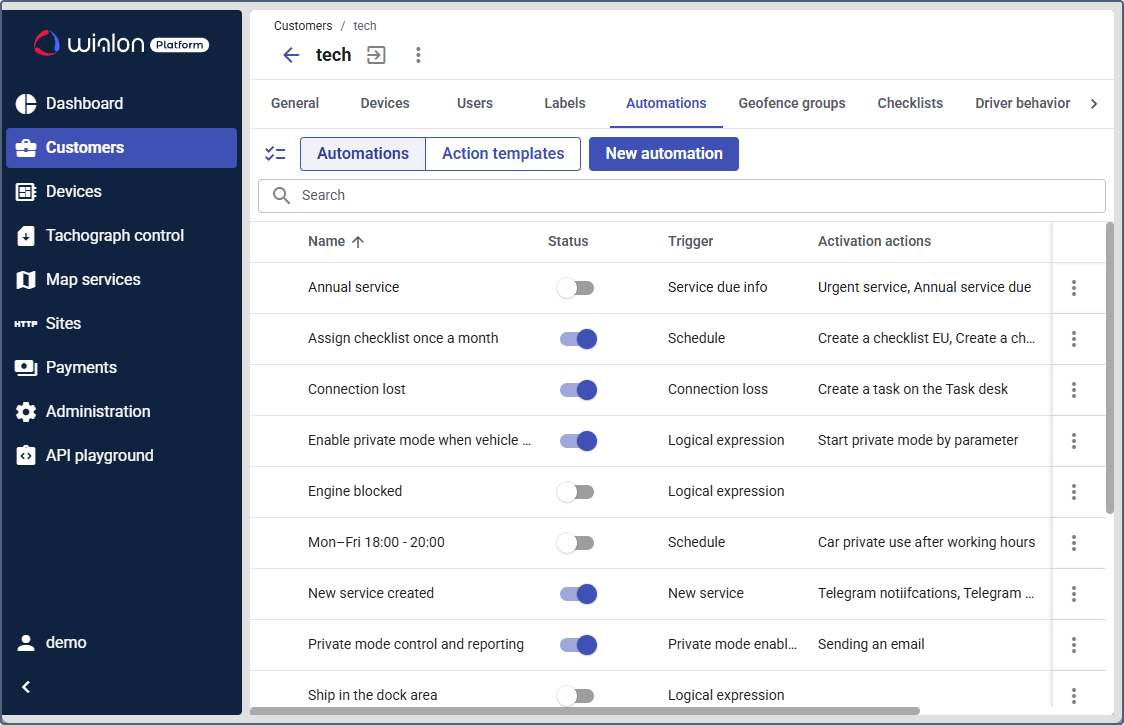
Task: Toggle Enable private mode when vehicle automation
Action: (578, 440)
